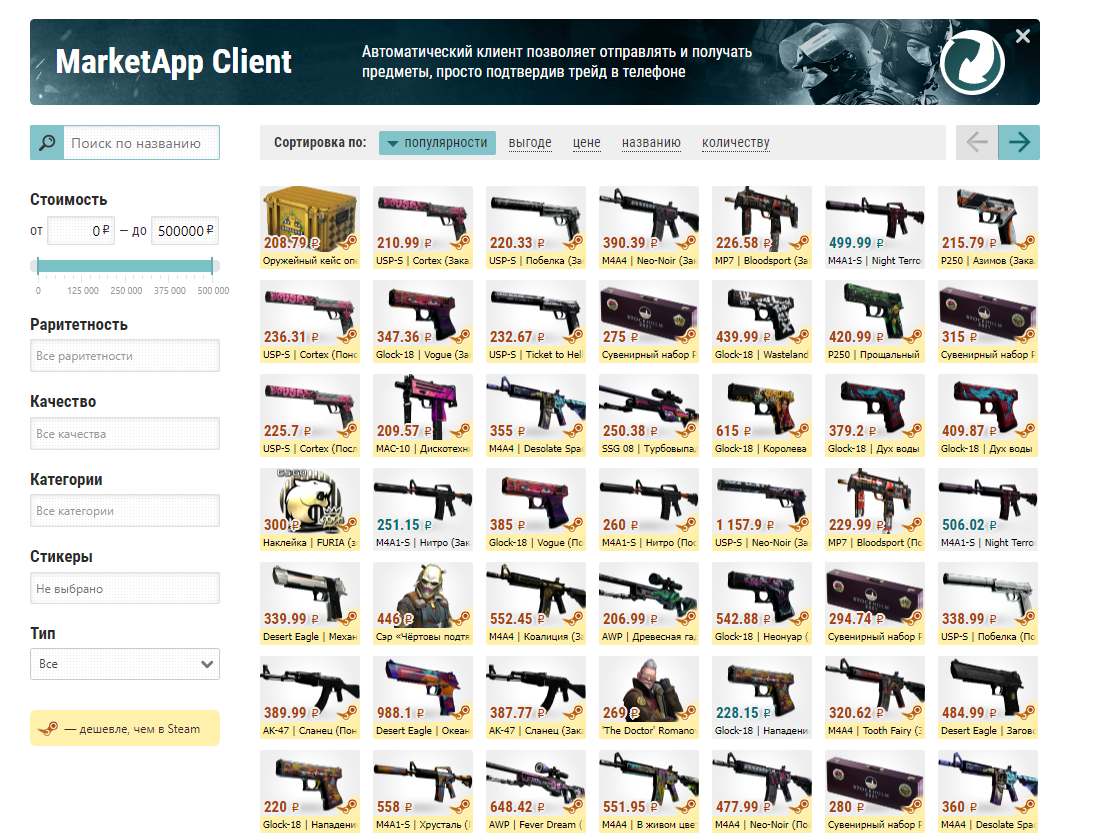Open AK-47 Сланец item priced 389.99

[310, 697]
